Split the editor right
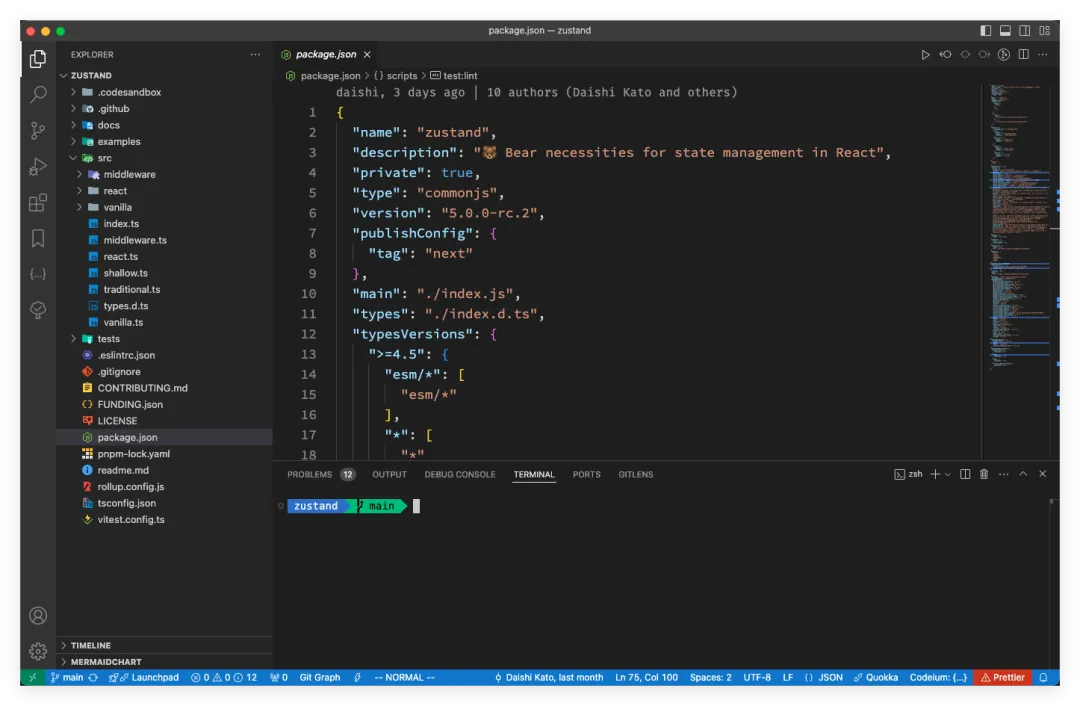Viewport: 1080px width, 706px height. coord(1024,54)
